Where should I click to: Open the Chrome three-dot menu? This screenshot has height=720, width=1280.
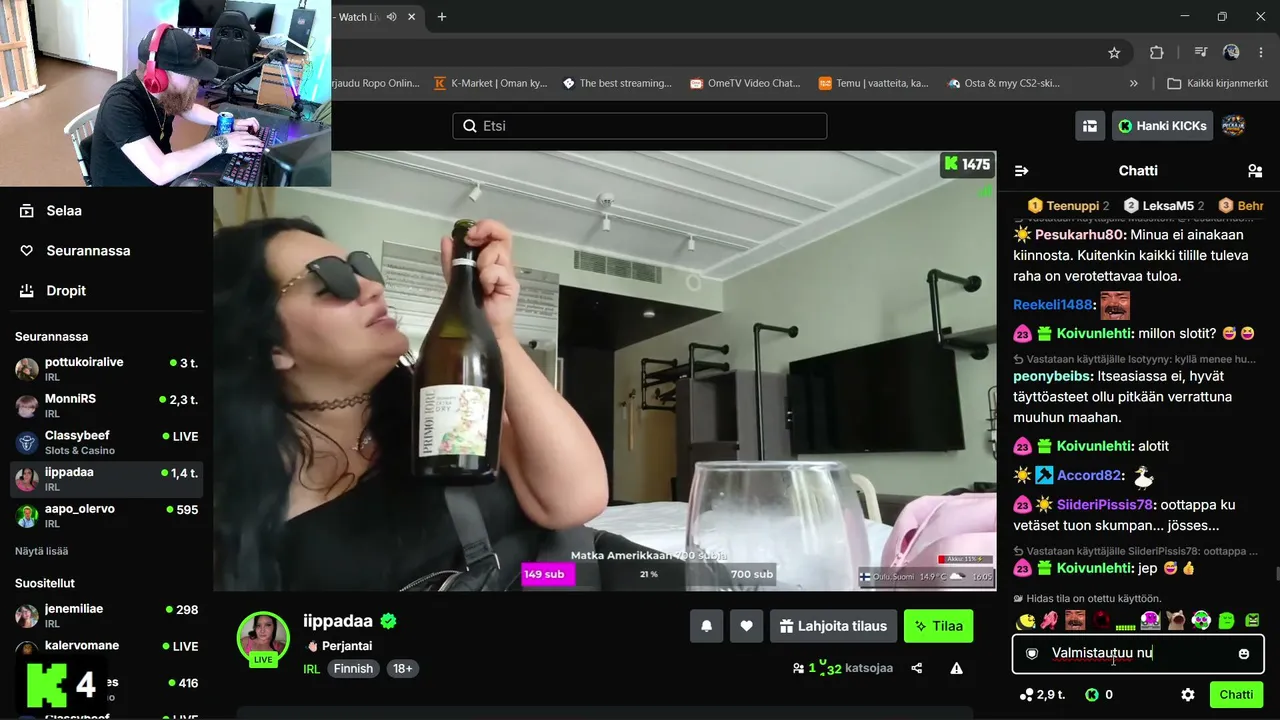pyautogui.click(x=1260, y=53)
